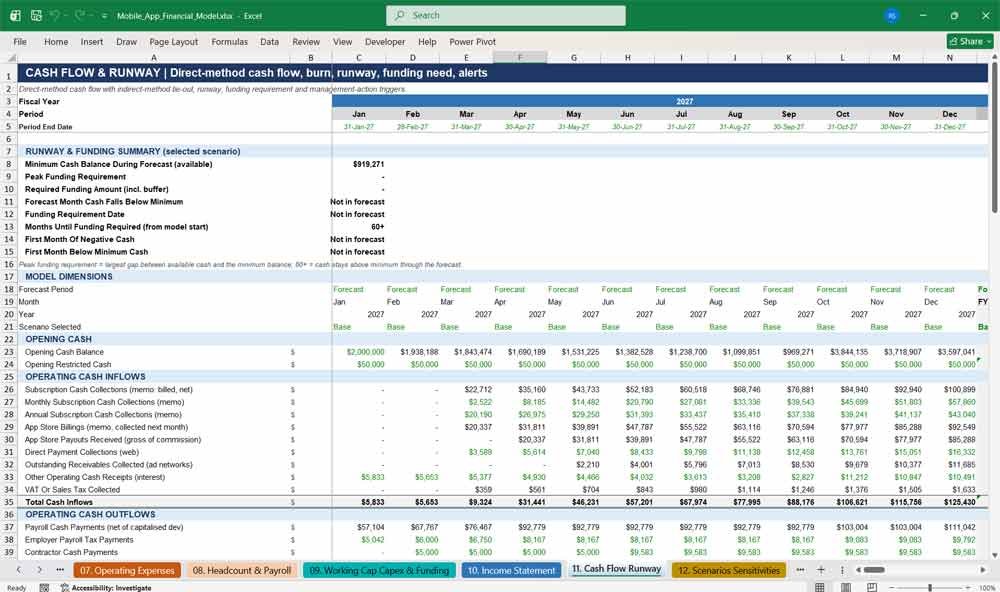This screenshot has width=1000, height=592.
Task: Switch to the Home ribbon tab
Action: coord(56,41)
